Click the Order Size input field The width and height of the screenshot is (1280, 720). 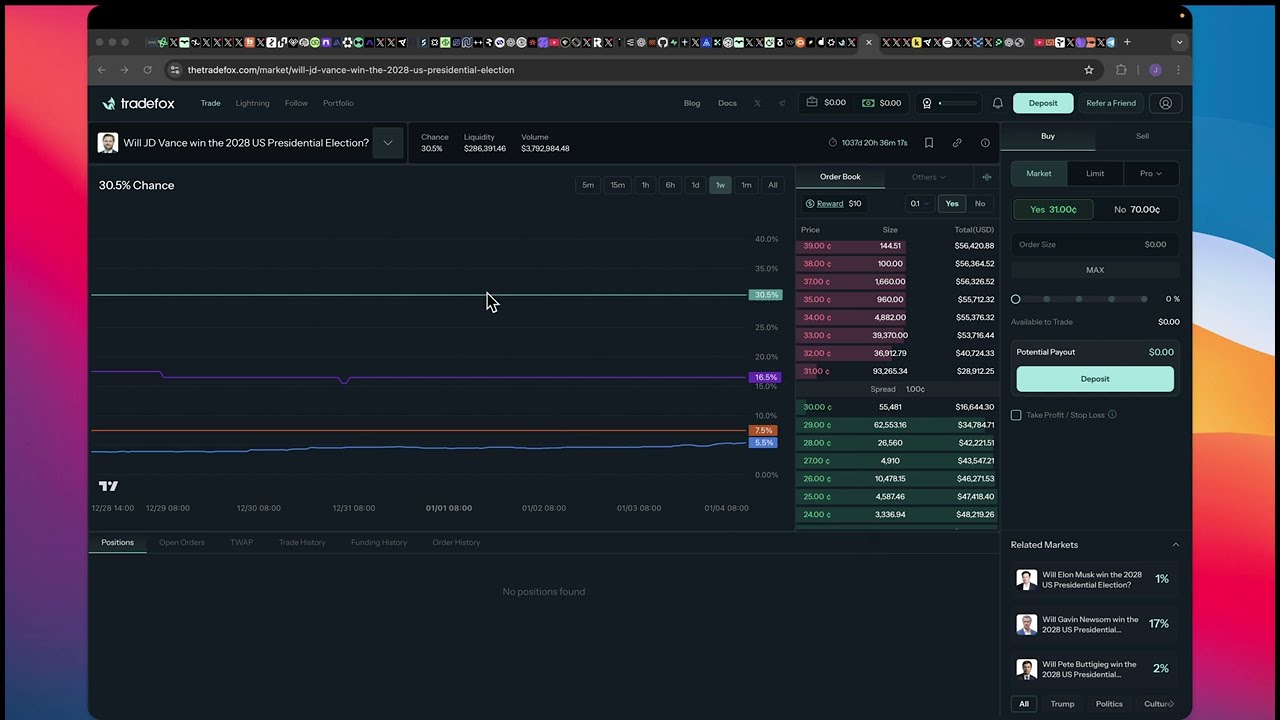(x=1095, y=244)
